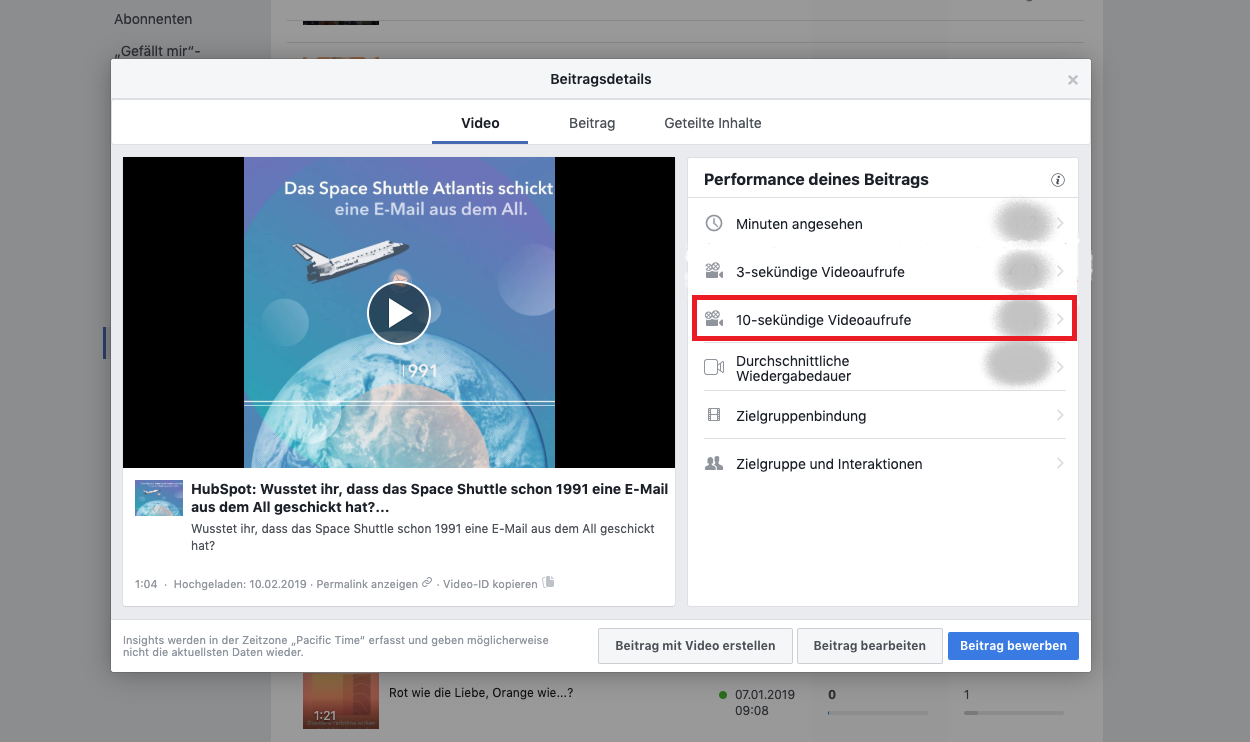Open the Permalink anzeigen link

367,584
